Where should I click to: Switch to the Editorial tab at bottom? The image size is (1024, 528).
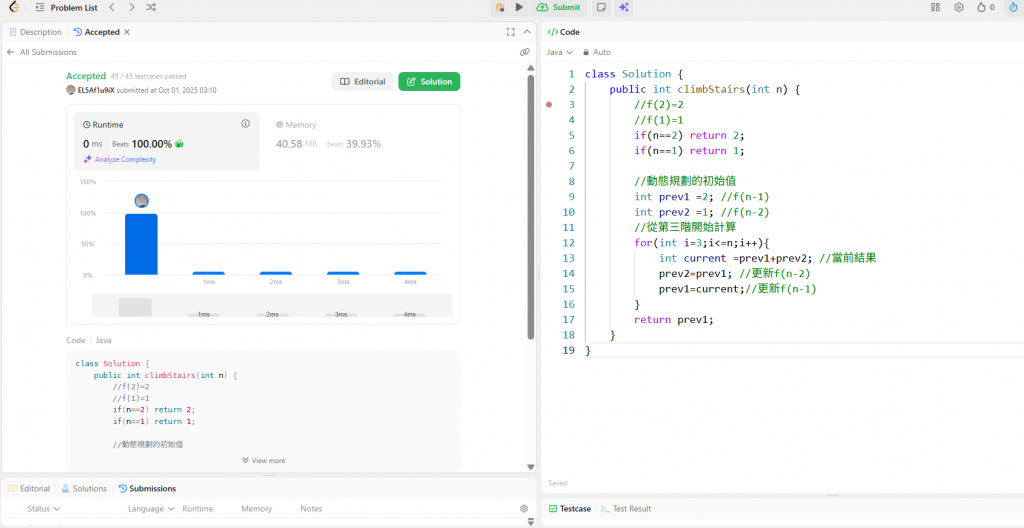click(29, 488)
